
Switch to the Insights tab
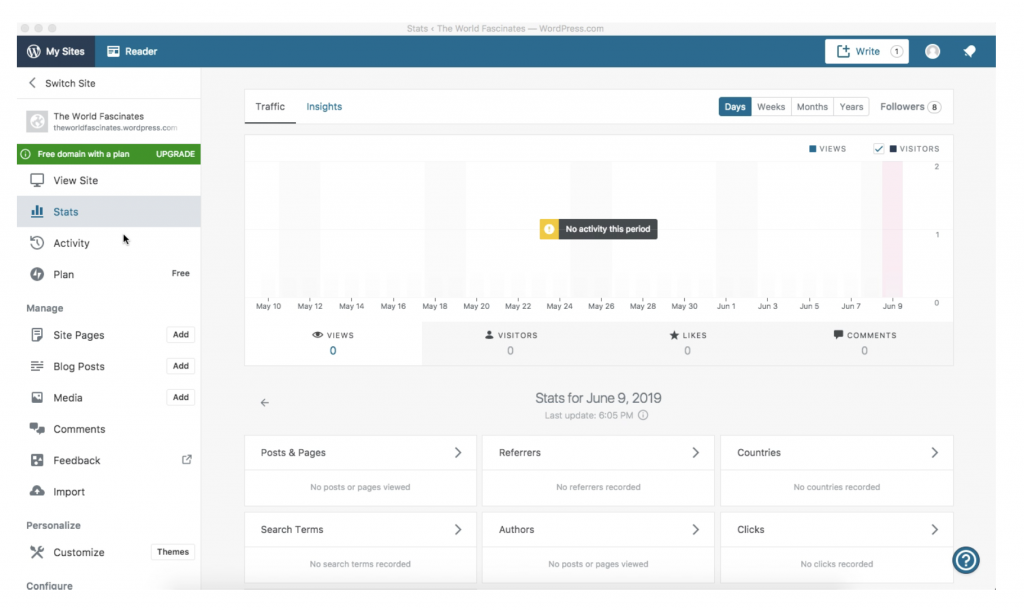[324, 106]
